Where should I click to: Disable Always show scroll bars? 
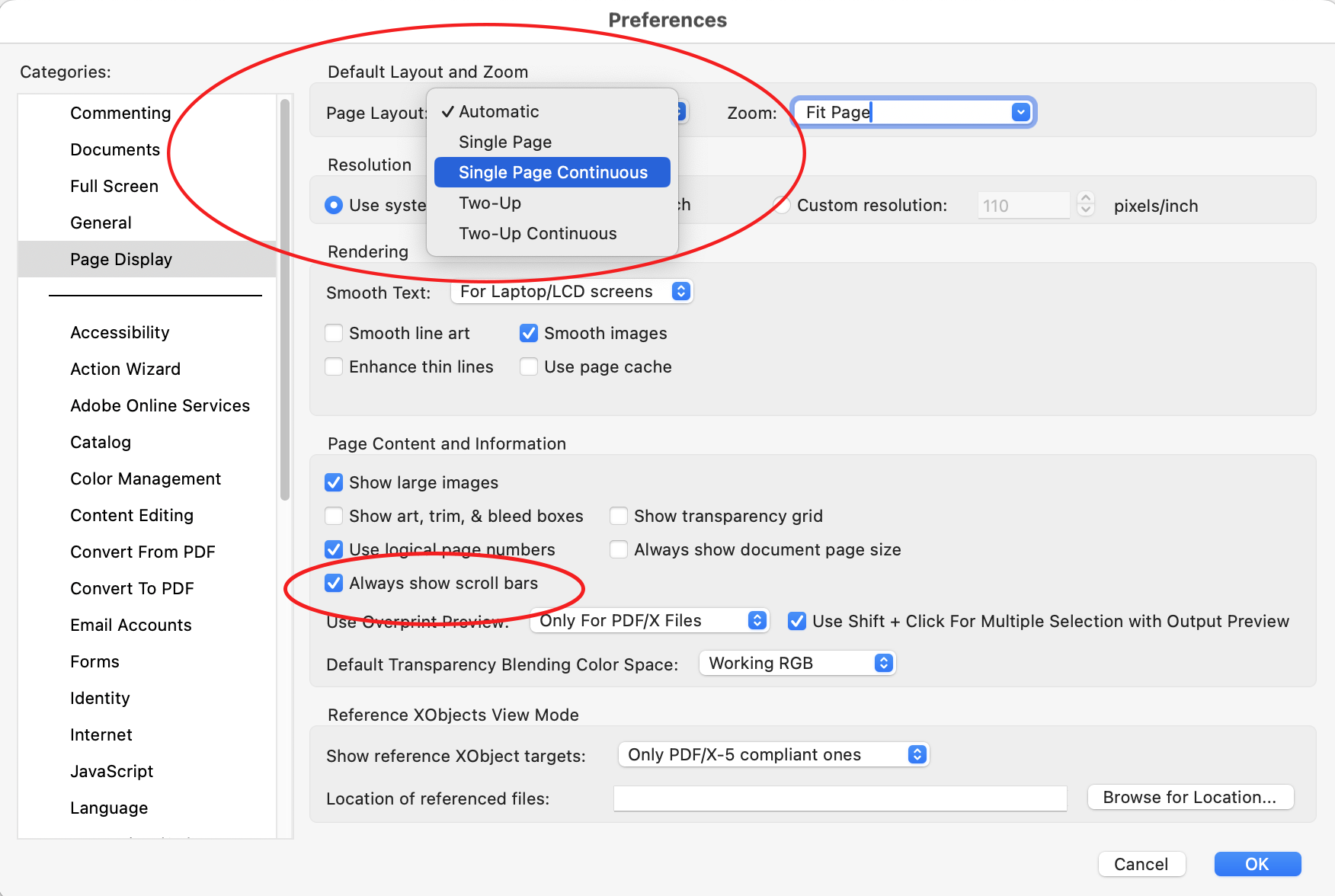[334, 583]
